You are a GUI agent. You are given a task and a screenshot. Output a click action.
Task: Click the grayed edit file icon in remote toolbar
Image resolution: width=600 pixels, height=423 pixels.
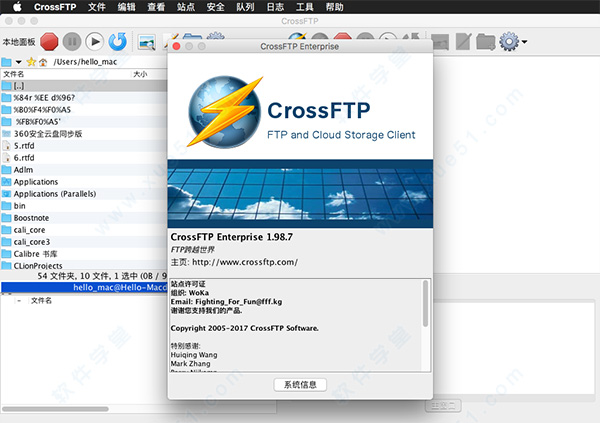(463, 42)
